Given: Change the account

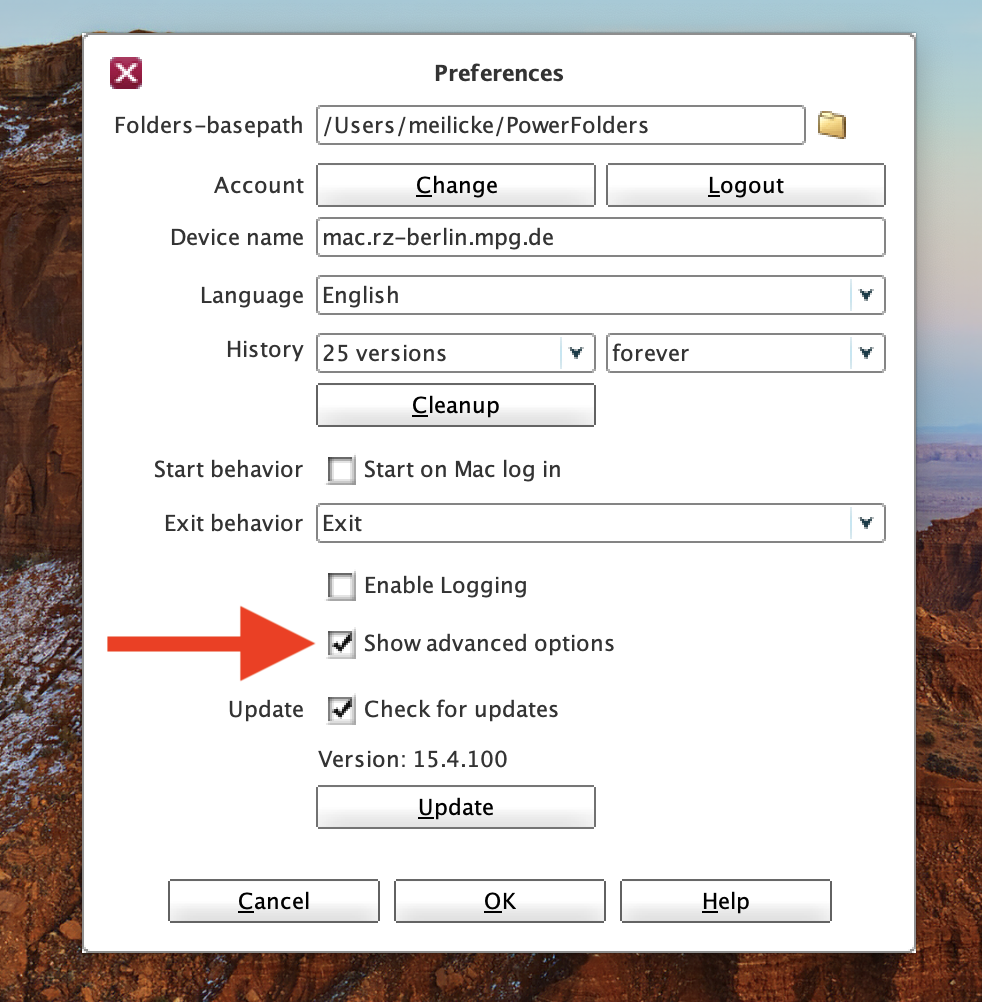Looking at the screenshot, I should click(456, 185).
